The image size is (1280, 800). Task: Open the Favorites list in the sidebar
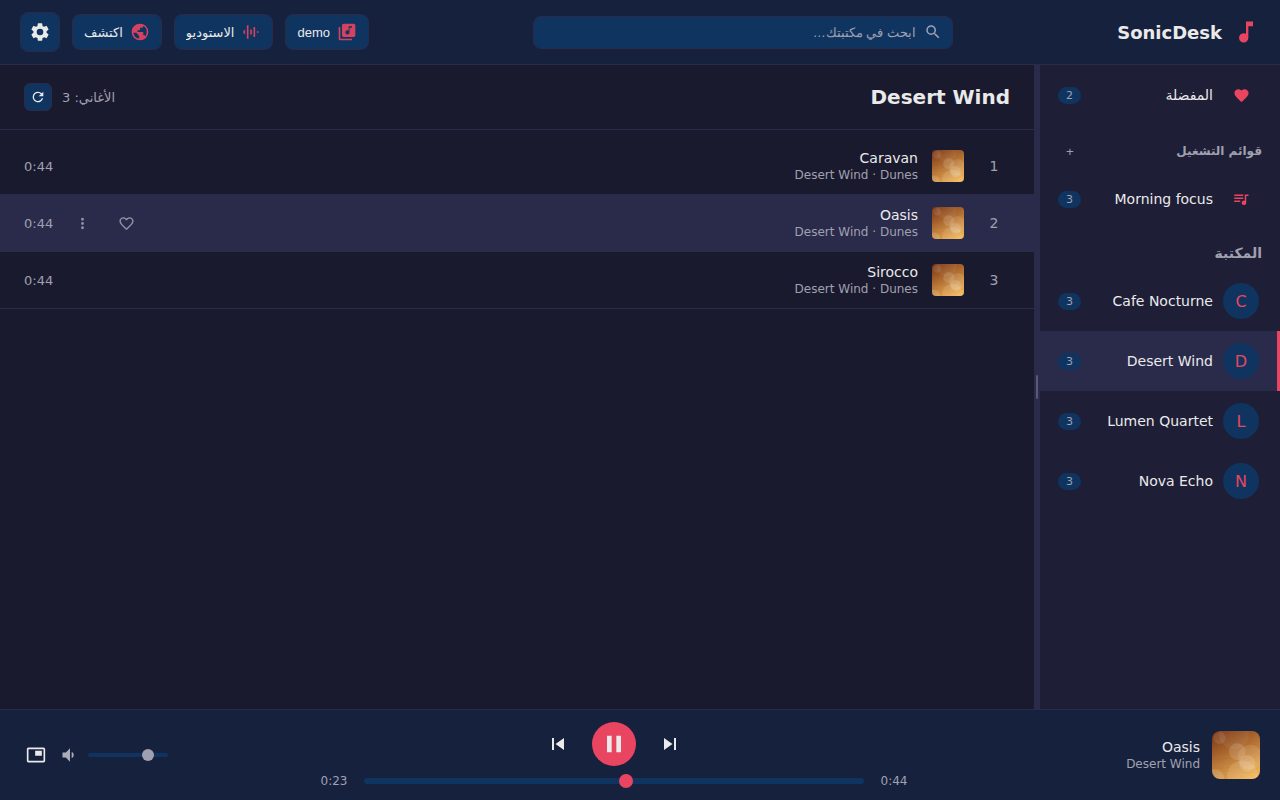pos(1159,95)
